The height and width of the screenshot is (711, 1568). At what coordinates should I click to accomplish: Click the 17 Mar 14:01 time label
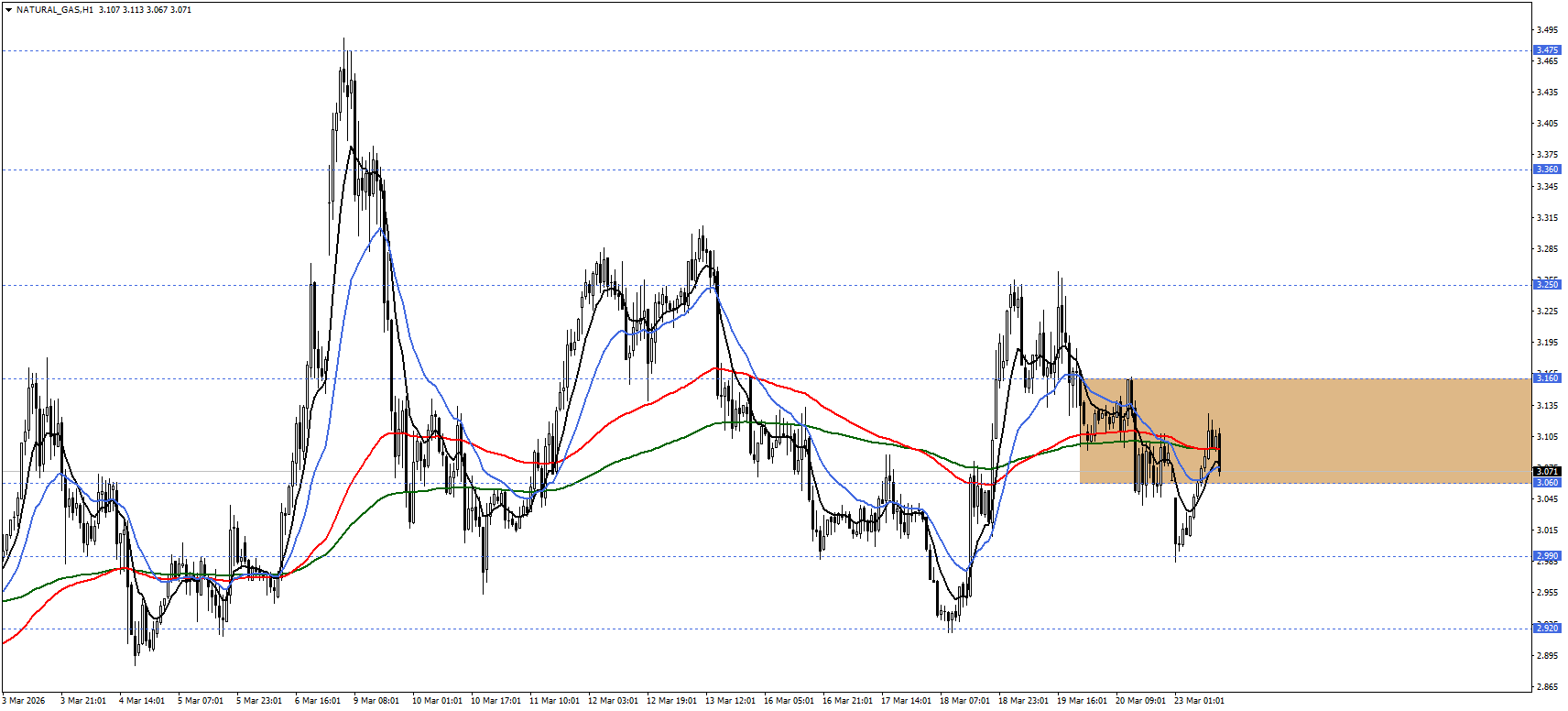pos(906,701)
